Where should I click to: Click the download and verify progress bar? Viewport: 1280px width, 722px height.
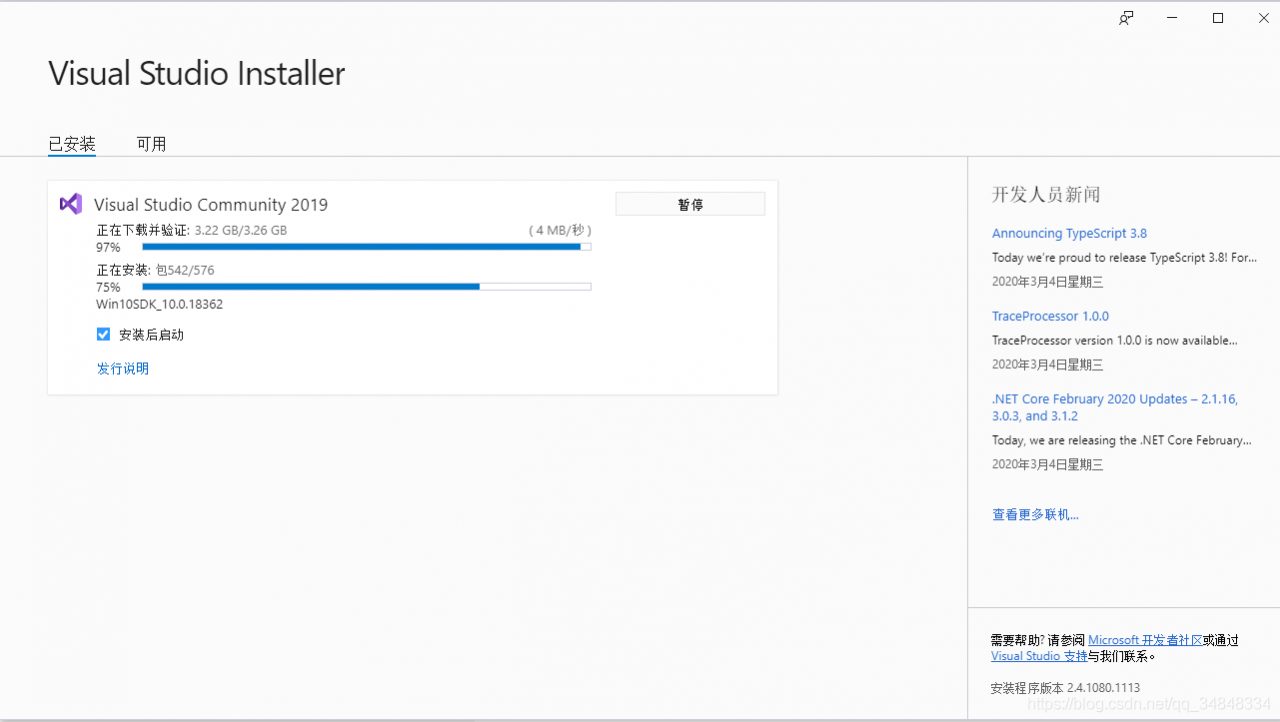(x=366, y=247)
